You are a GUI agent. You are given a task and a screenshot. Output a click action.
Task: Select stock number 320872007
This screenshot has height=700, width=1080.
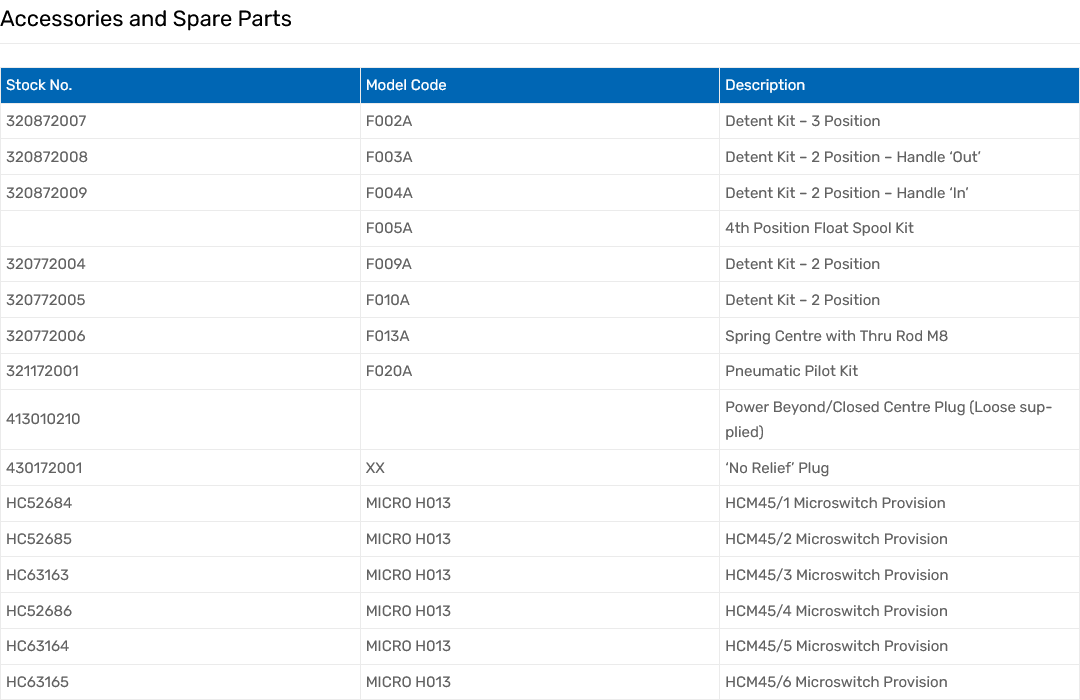tap(46, 121)
